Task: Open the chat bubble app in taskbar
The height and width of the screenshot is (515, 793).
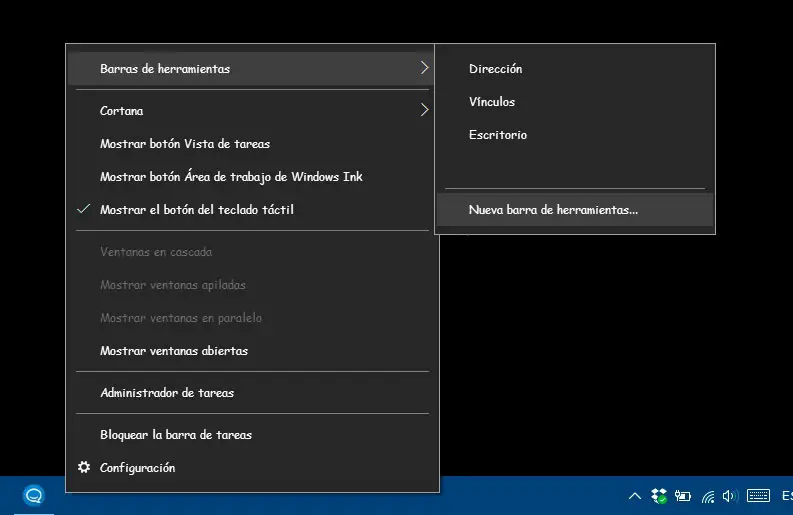Action: (x=34, y=495)
